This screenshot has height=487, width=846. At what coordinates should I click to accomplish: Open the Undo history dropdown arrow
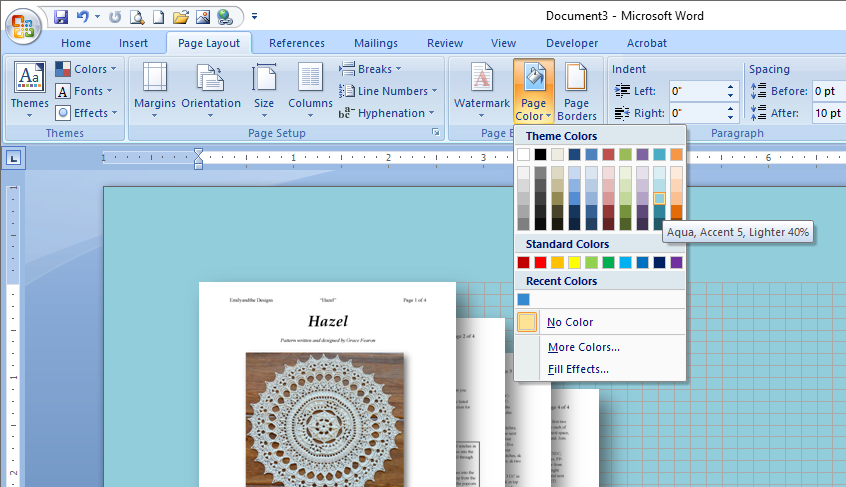point(97,17)
